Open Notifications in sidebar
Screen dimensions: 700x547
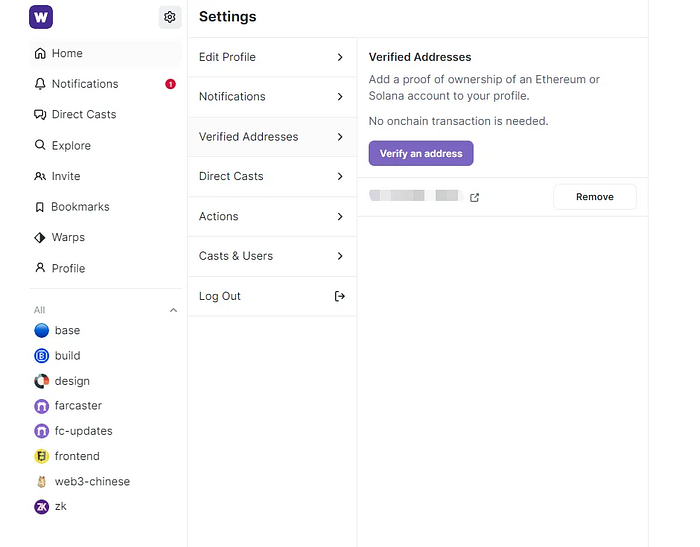click(105, 84)
